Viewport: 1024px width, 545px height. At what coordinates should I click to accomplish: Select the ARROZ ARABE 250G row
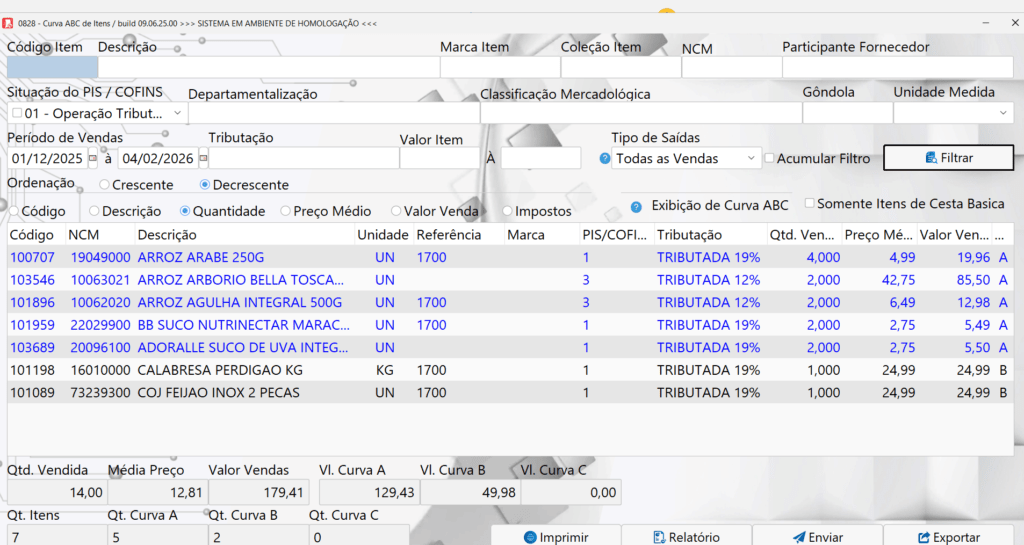coord(200,257)
